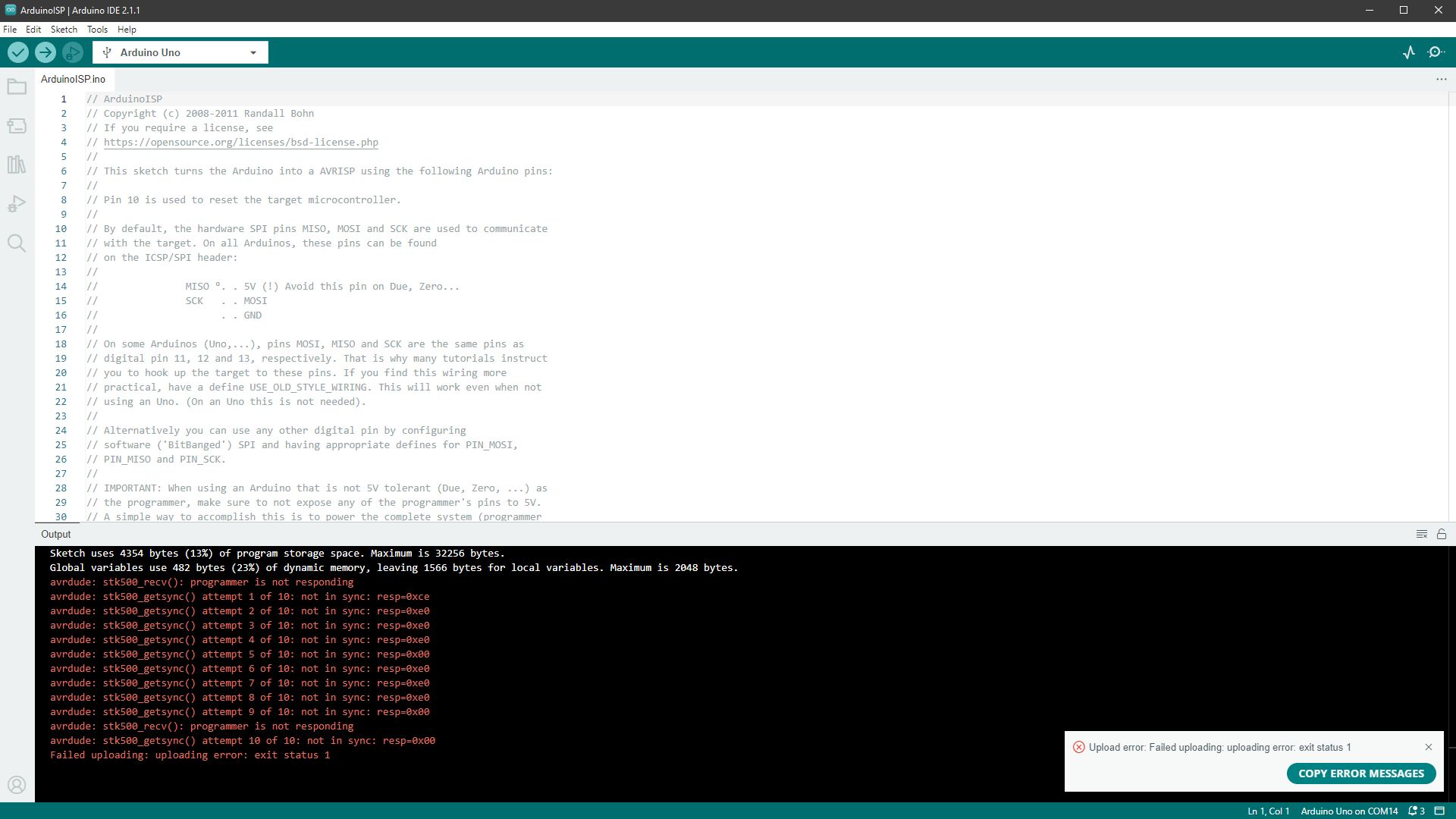Open the Library Manager panel

(x=17, y=165)
